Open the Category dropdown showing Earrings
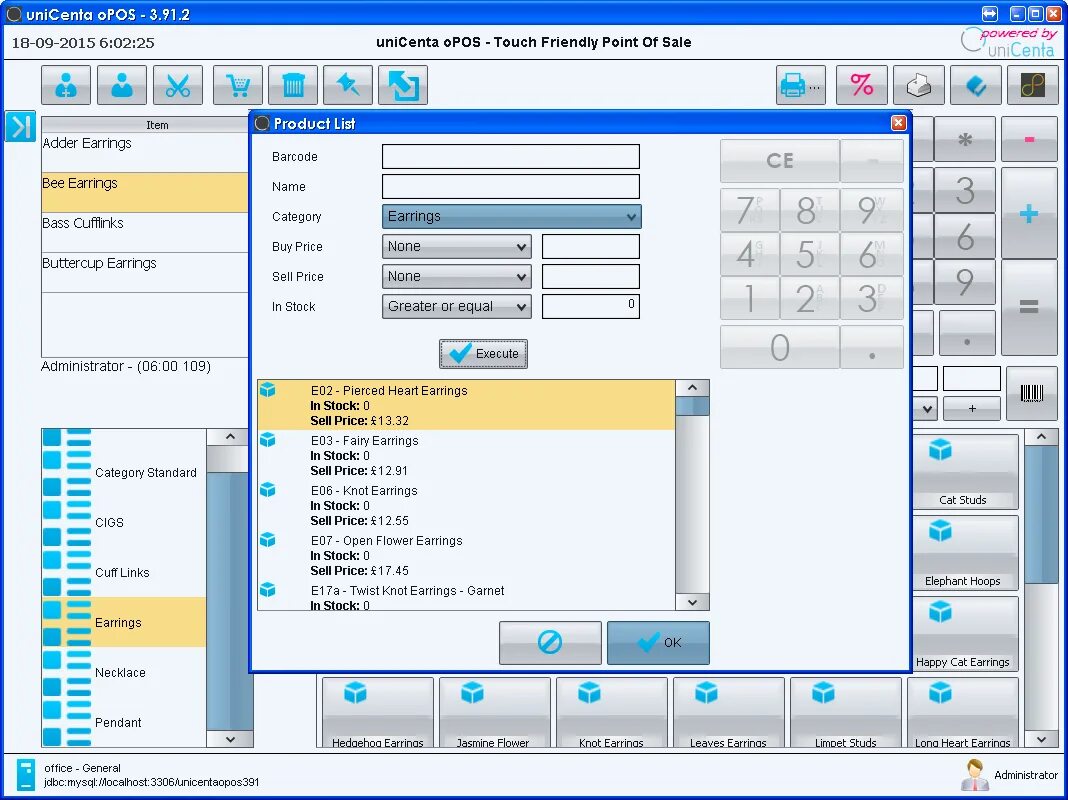 [512, 217]
